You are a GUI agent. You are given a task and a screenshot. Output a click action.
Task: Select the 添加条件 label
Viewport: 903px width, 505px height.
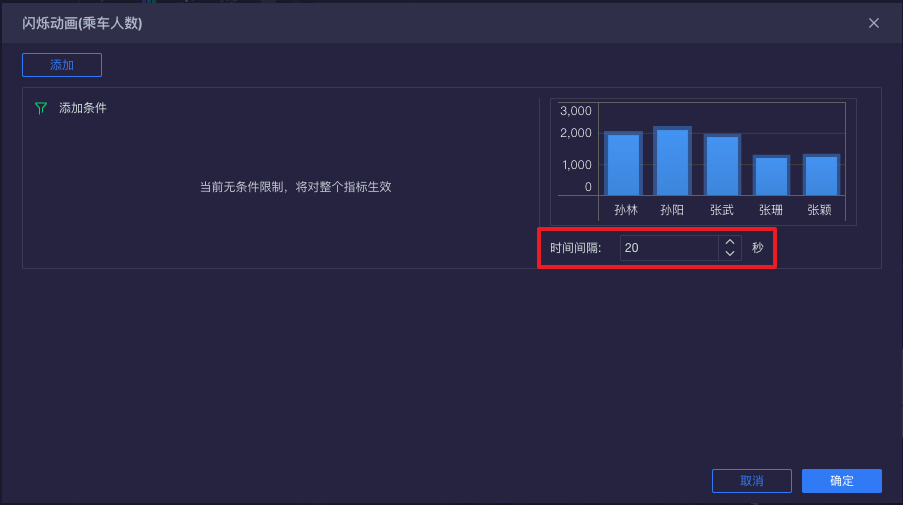[82, 108]
